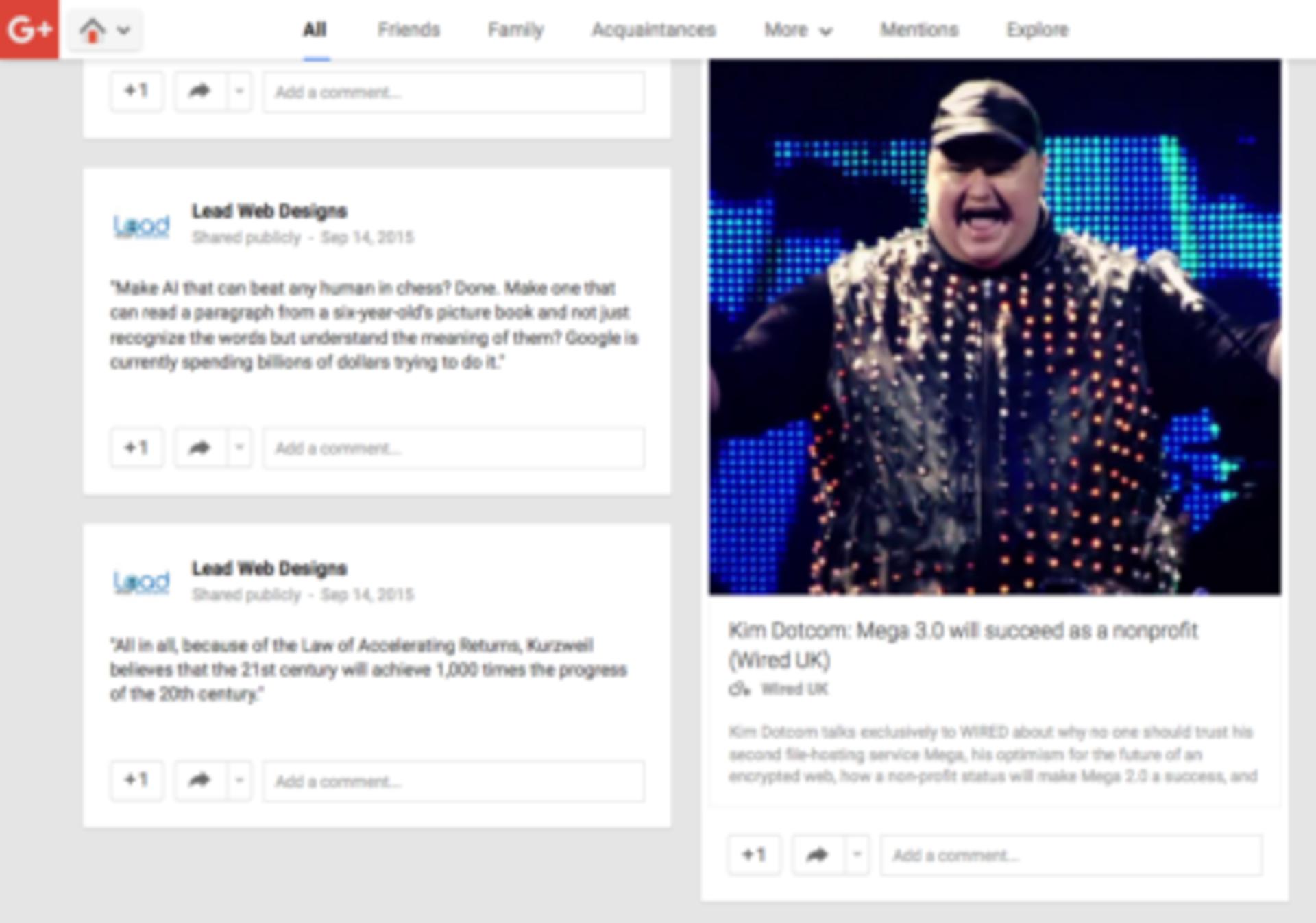Click the link icon beside Wired UK

point(740,688)
